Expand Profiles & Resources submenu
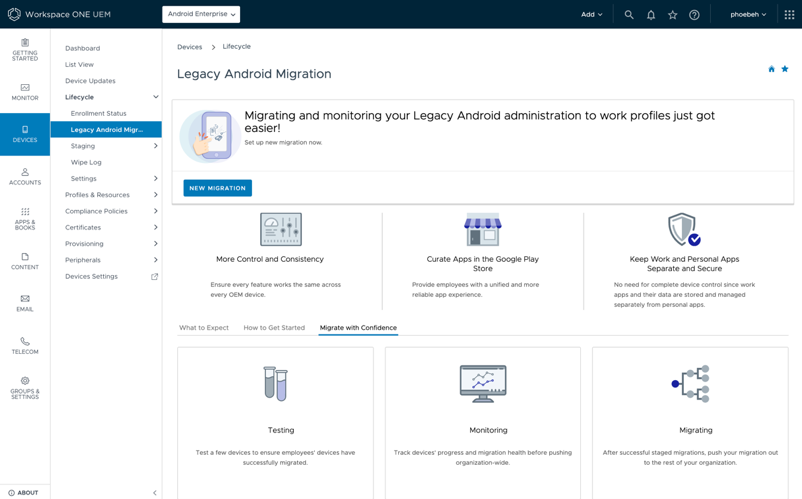This screenshot has height=499, width=802. (x=155, y=195)
